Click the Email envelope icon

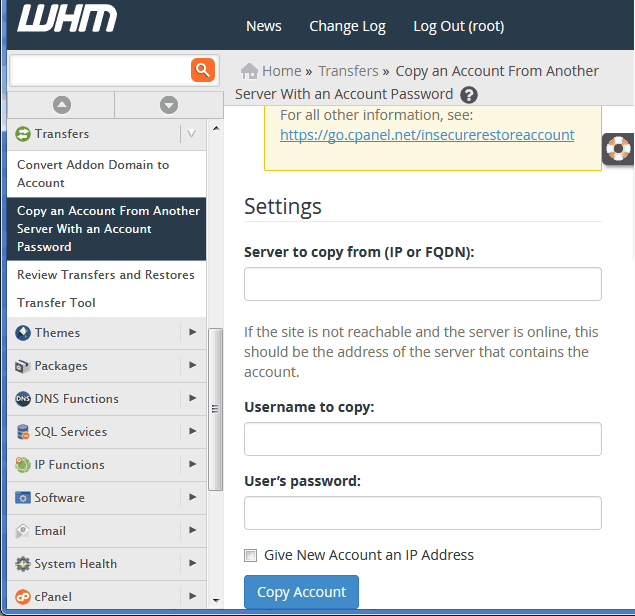[x=23, y=531]
